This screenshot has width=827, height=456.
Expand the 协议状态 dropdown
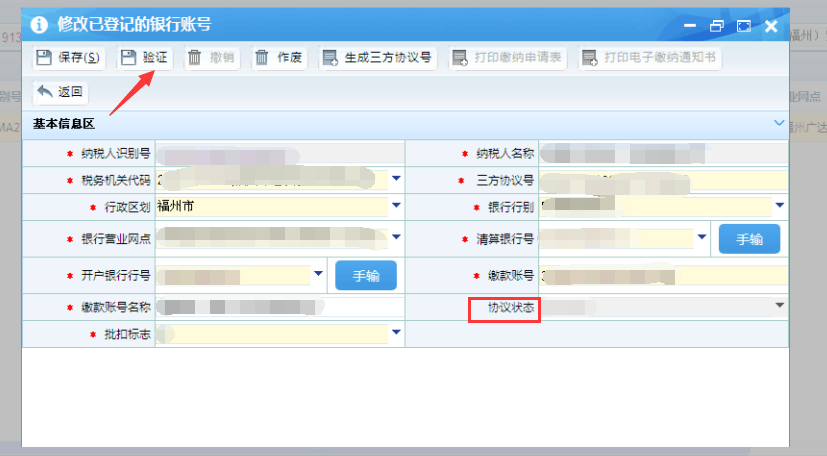pos(779,306)
